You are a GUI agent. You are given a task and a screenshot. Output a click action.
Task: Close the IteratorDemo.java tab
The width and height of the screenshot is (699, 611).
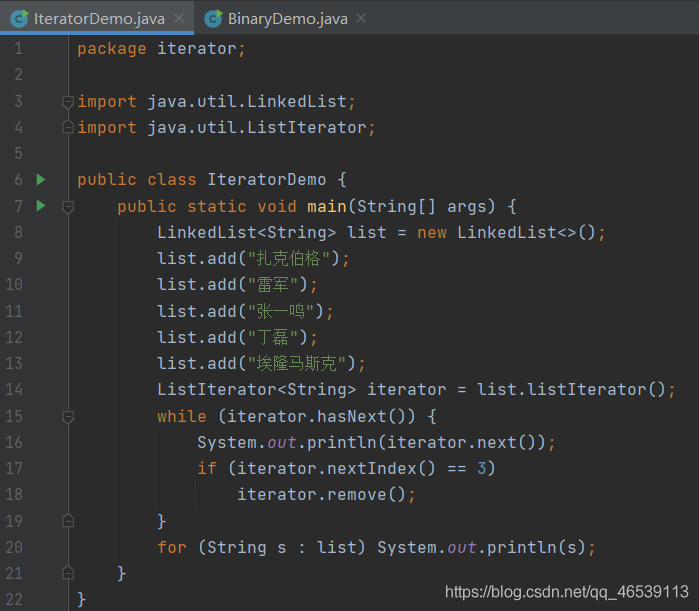179,18
